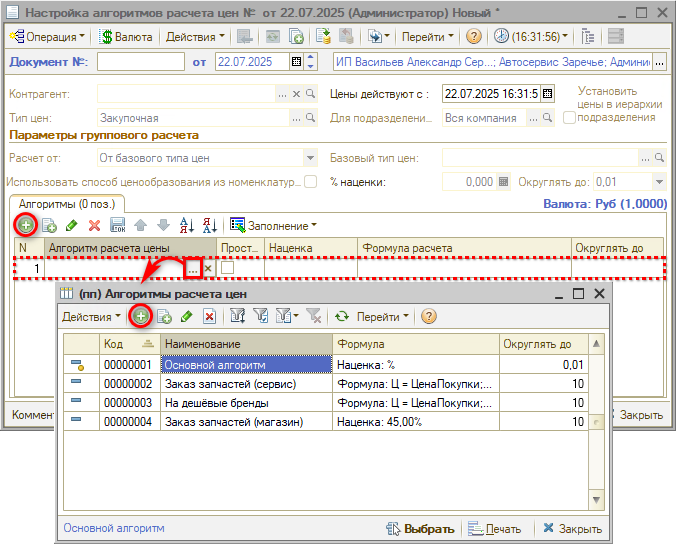Open the Операция menu
Screen dimensions: 676x544
click(47, 36)
